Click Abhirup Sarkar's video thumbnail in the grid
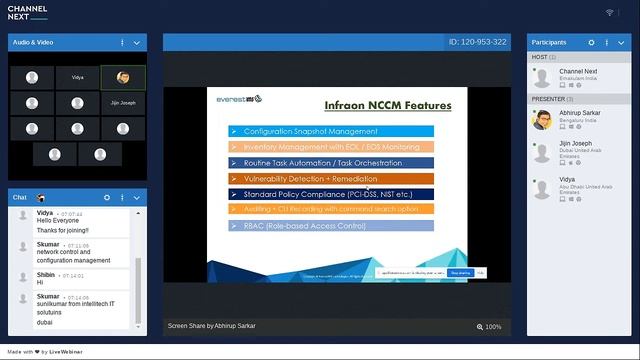The height and width of the screenshot is (360, 640). tap(123, 78)
